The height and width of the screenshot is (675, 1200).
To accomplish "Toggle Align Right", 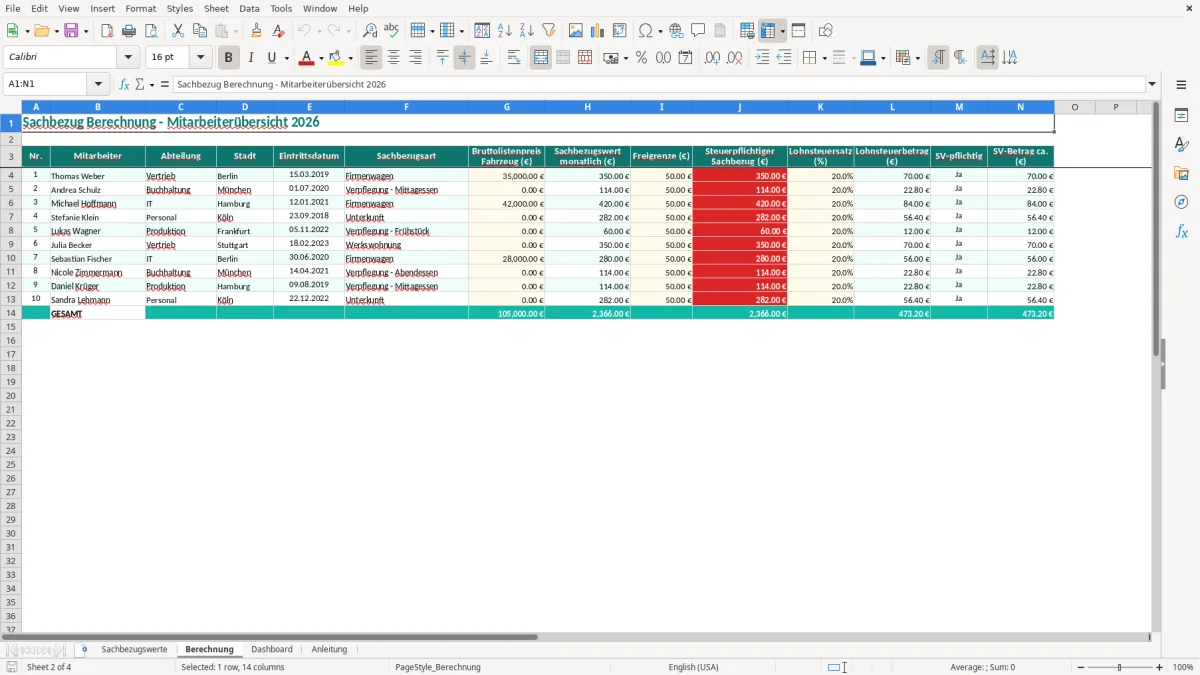I will [x=416, y=58].
